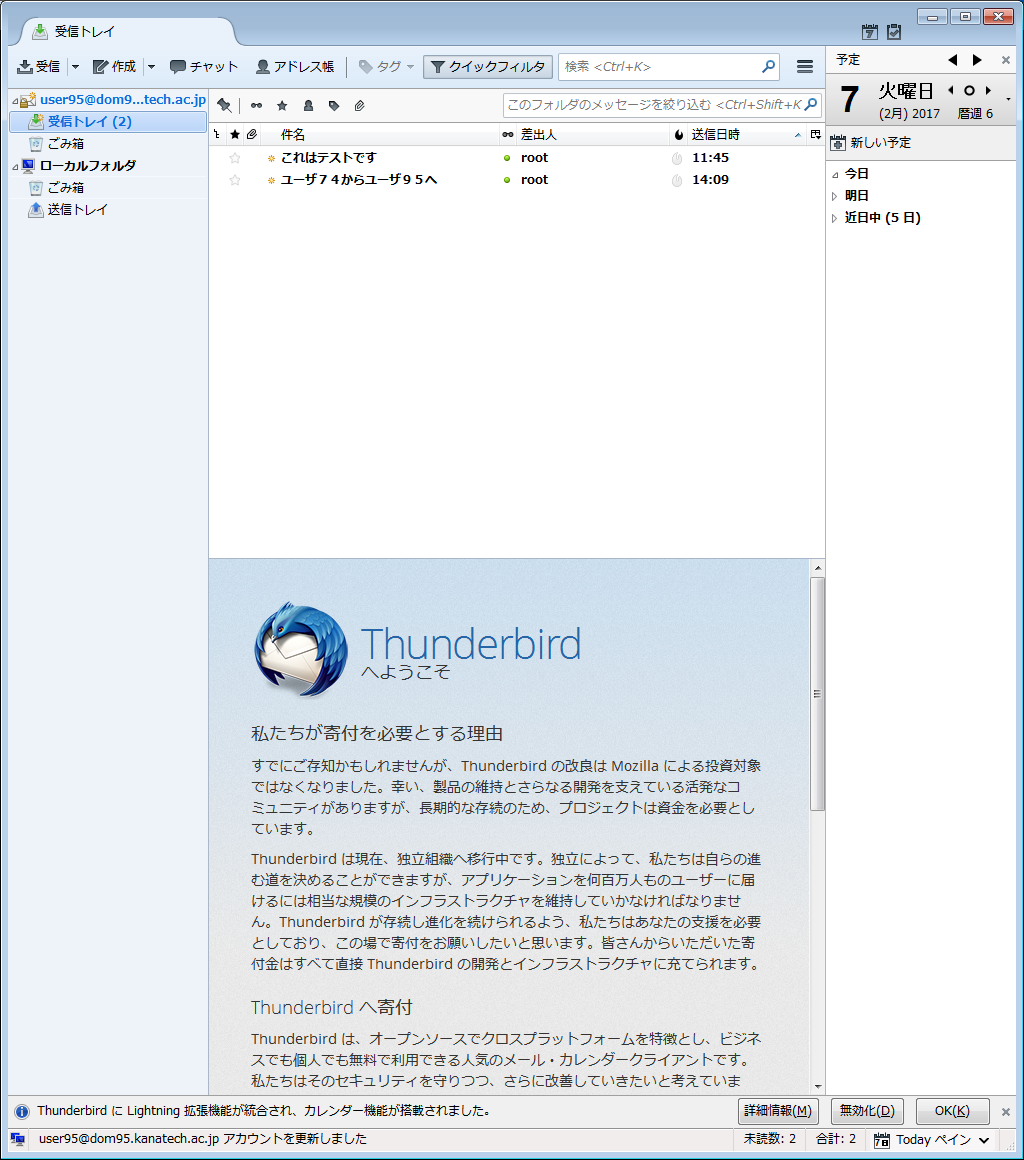Toggle the tagged messages filter
Image resolution: width=1024 pixels, height=1160 pixels.
coord(334,106)
